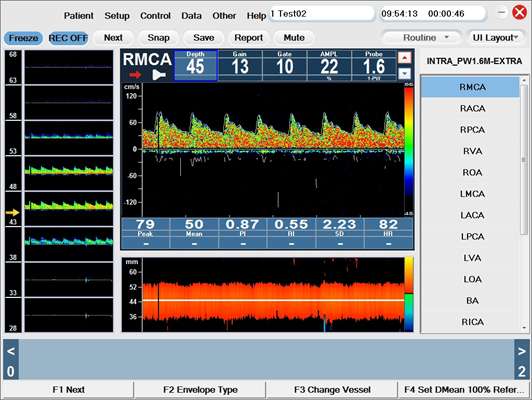The image size is (532, 400).
Task: Click F3 Change Vessel button
Action: click(332, 389)
